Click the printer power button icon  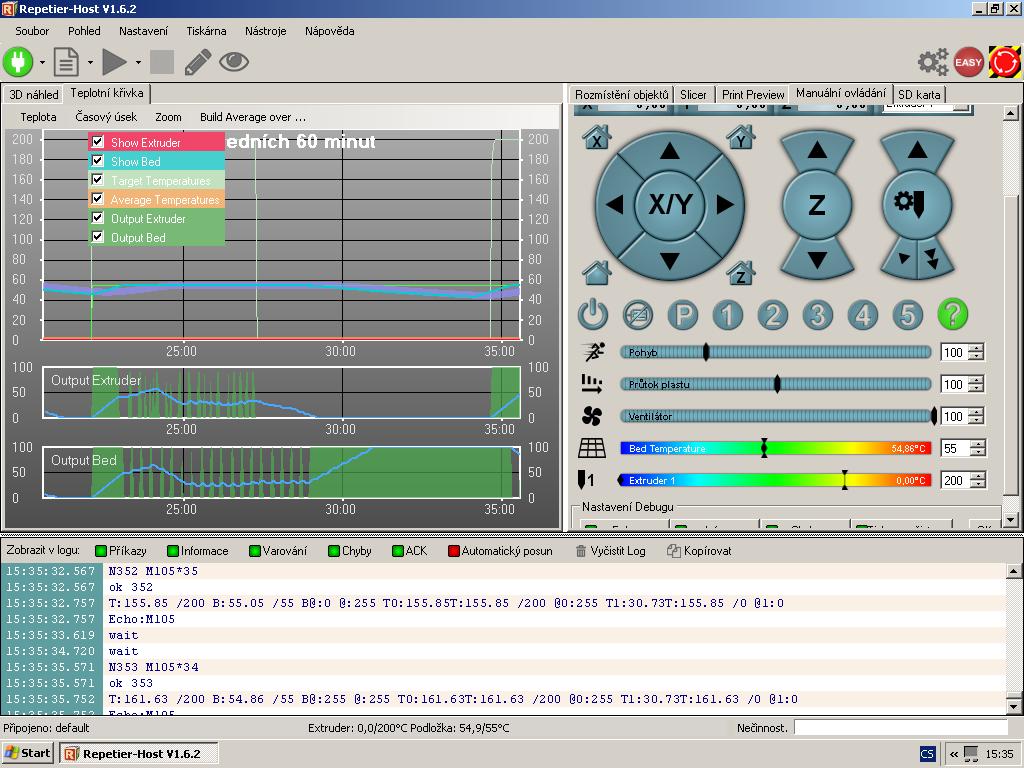tap(593, 315)
